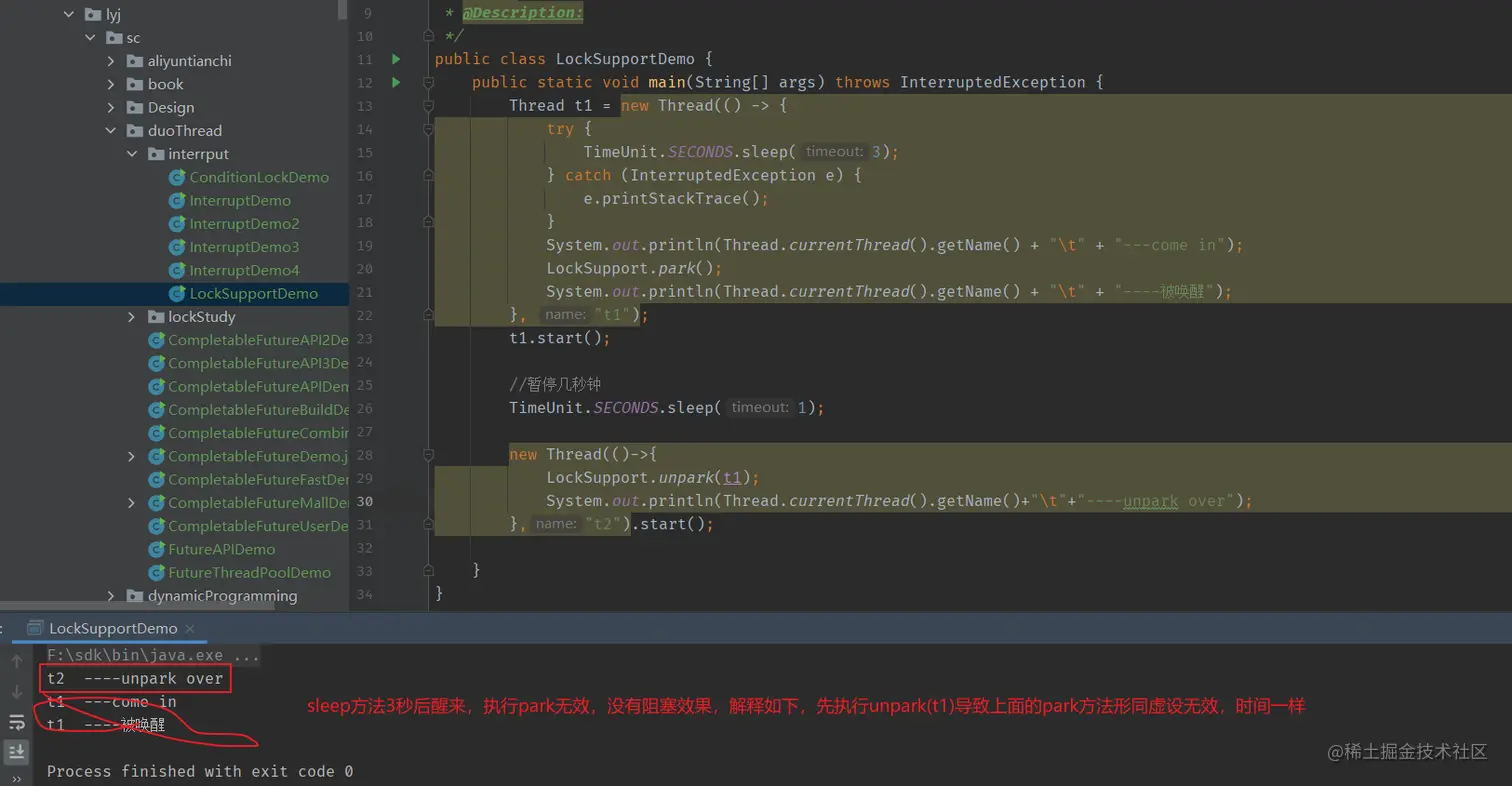Viewport: 1512px width, 786px height.
Task: Click the class icon of InterruptDemo4
Action: tap(177, 270)
